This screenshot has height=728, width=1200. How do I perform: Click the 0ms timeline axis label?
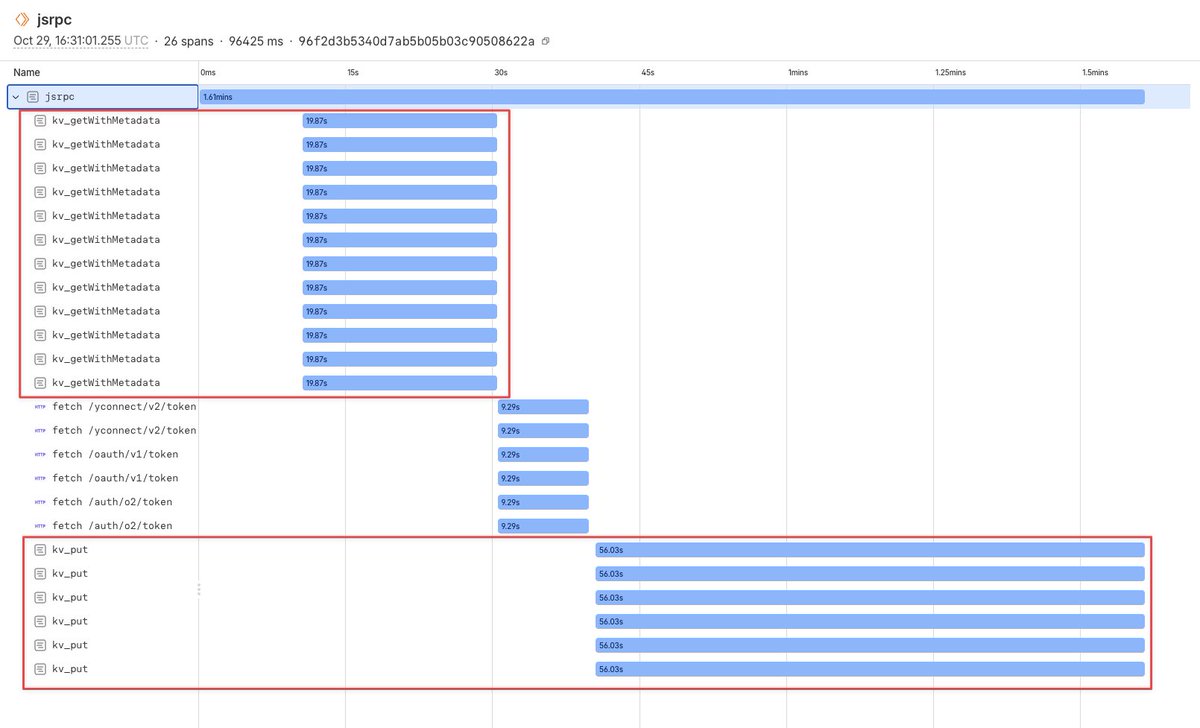[208, 73]
